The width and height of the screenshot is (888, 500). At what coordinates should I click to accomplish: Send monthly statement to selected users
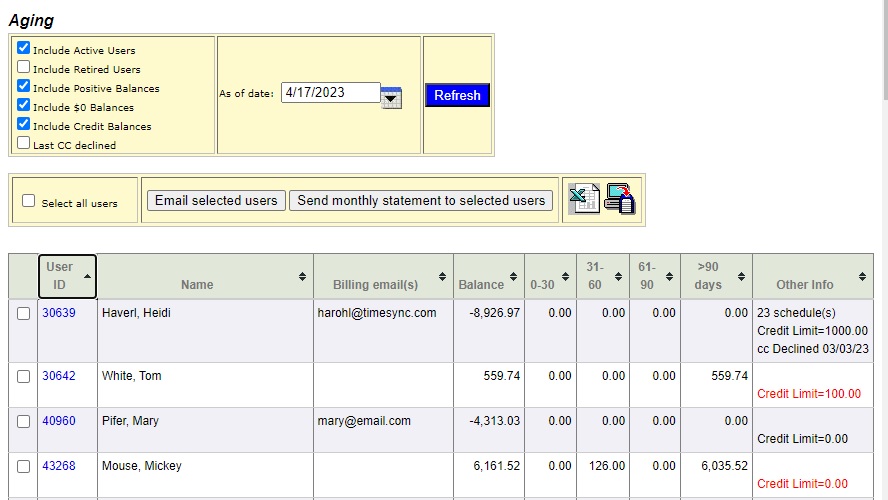421,200
